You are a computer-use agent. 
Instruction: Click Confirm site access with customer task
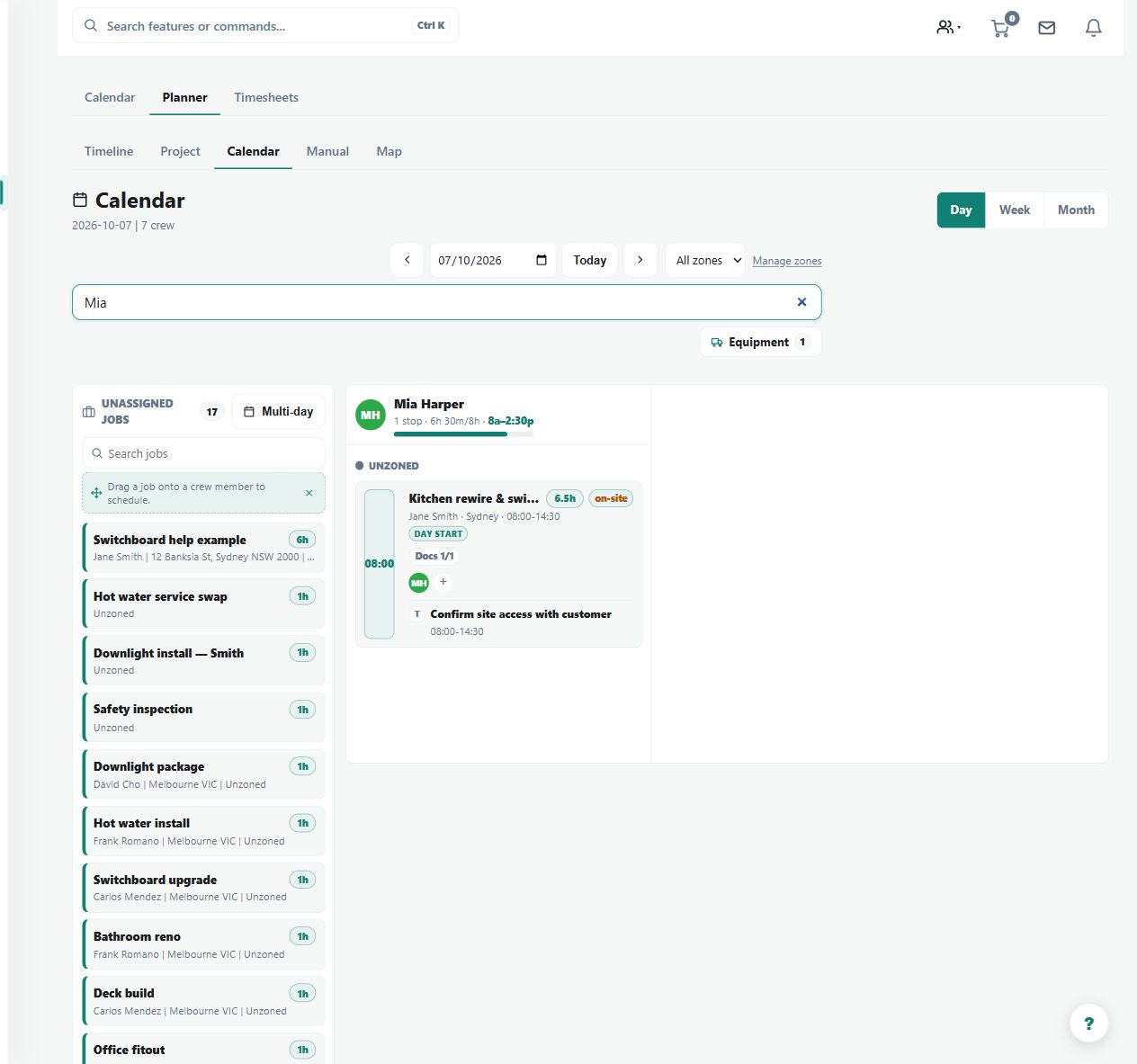point(521,614)
